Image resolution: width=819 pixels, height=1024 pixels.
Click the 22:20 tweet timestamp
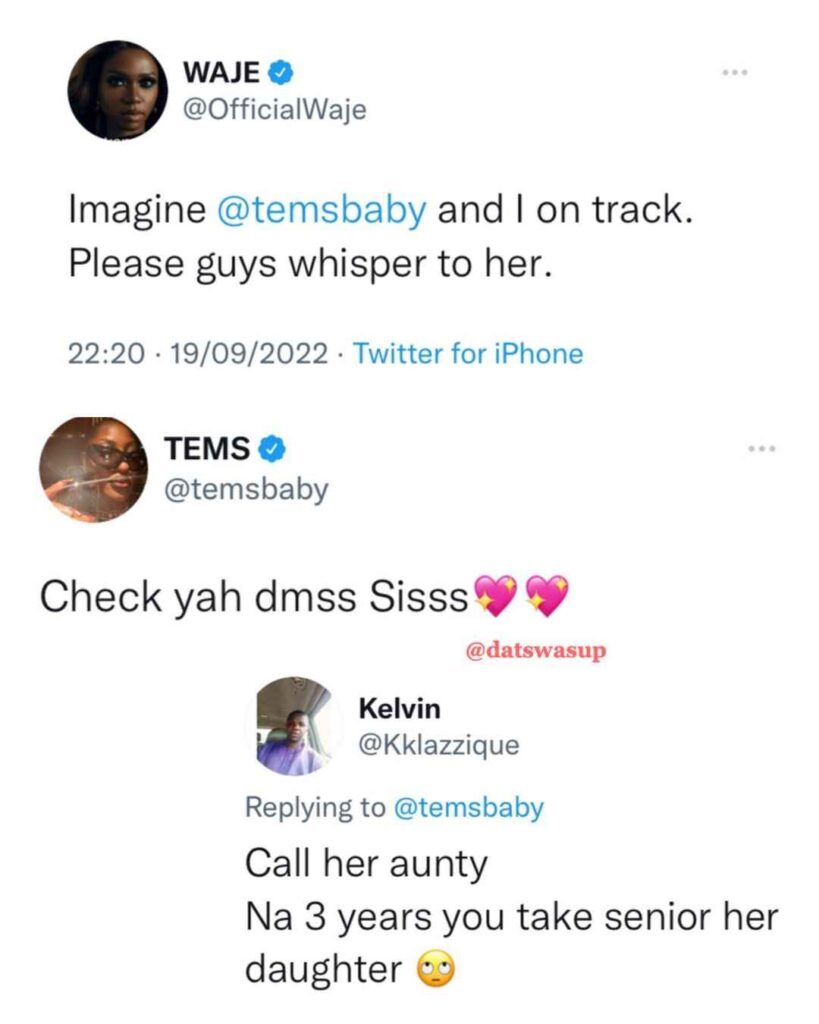107,353
